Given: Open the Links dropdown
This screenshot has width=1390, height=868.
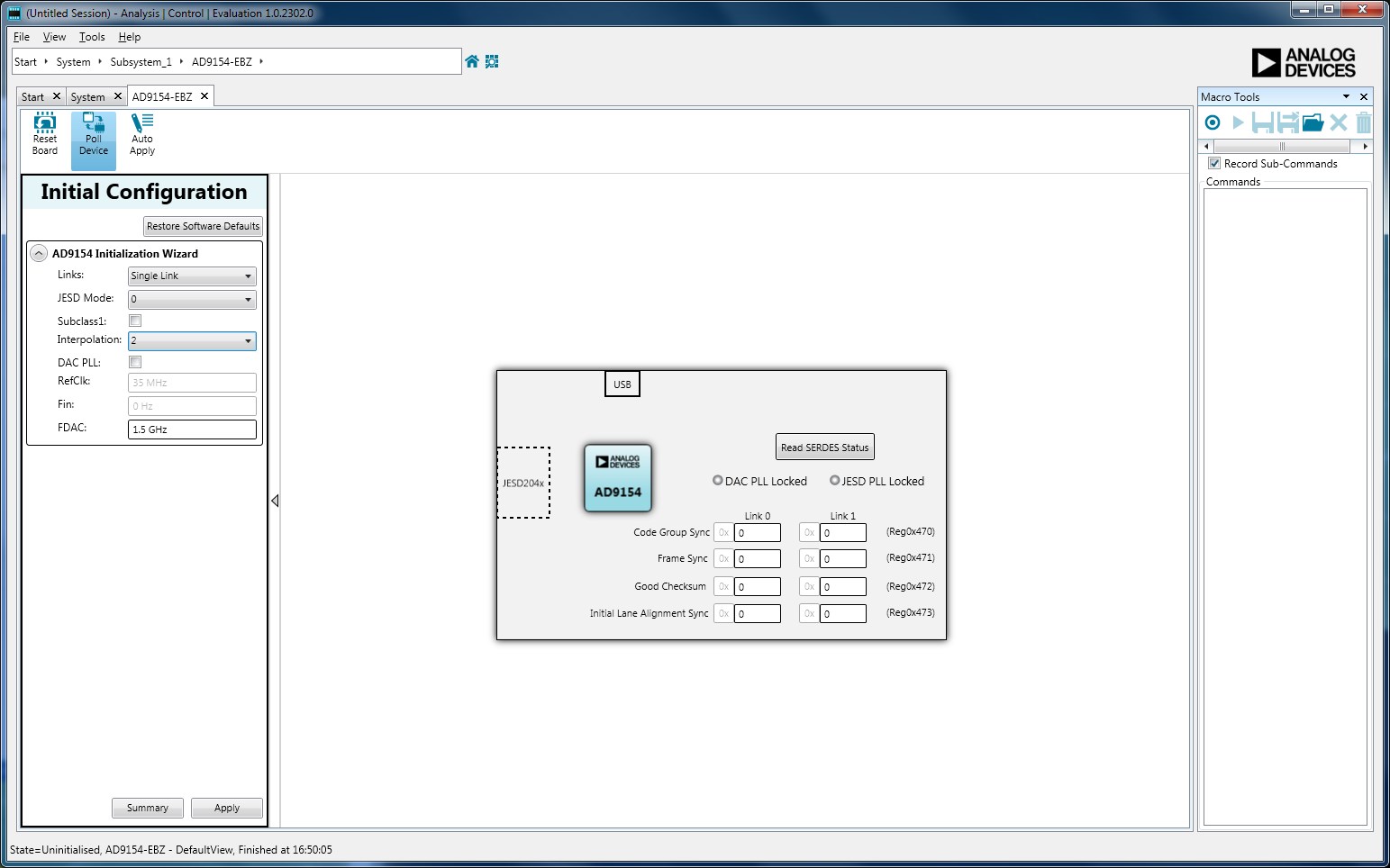Looking at the screenshot, I should coord(192,276).
